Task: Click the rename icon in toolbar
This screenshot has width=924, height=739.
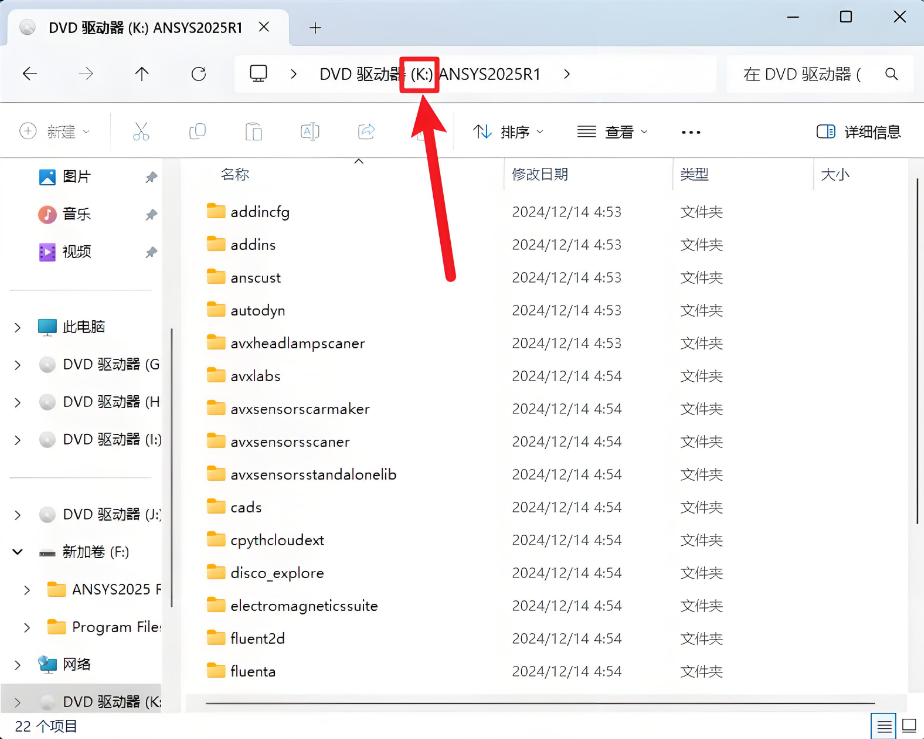Action: 310,131
